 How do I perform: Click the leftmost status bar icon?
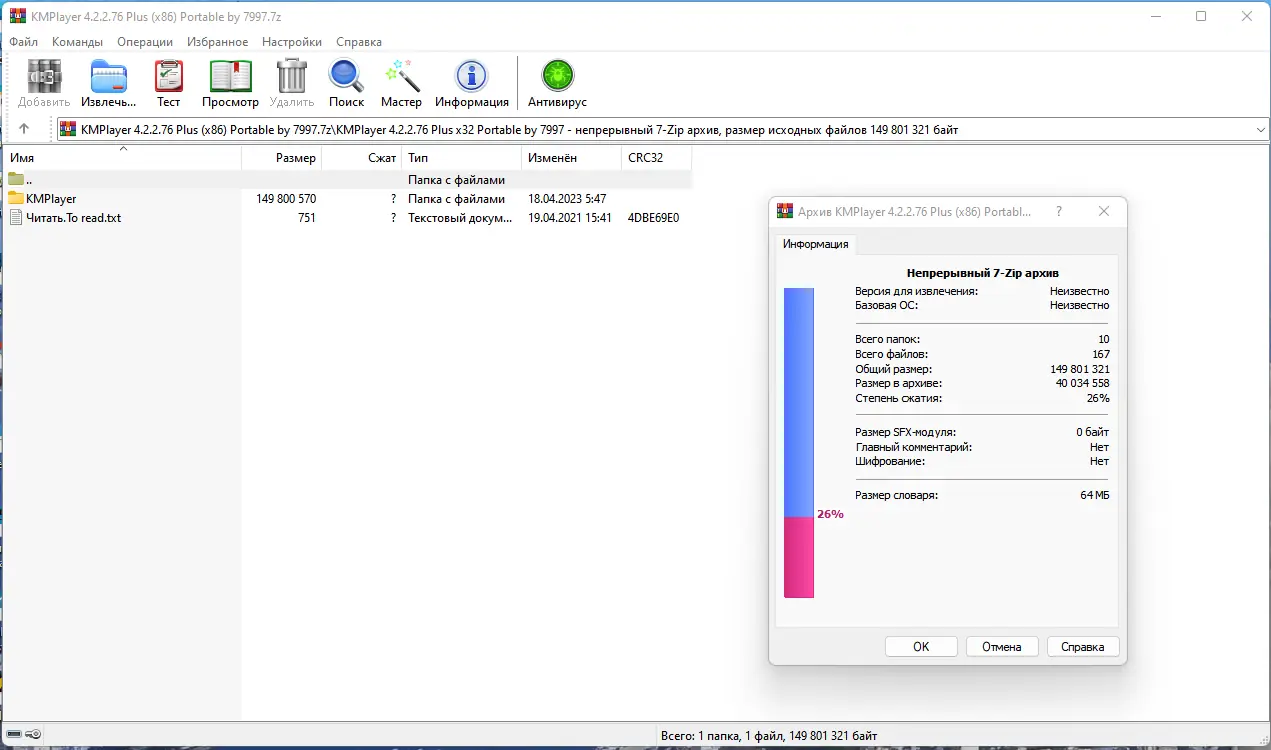(x=12, y=734)
